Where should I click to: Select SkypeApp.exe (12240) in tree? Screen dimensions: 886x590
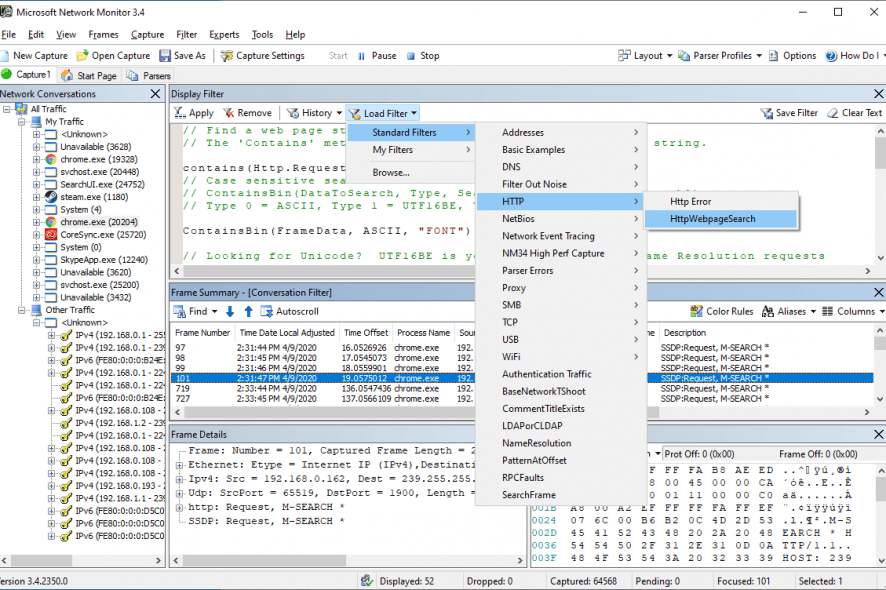104,260
